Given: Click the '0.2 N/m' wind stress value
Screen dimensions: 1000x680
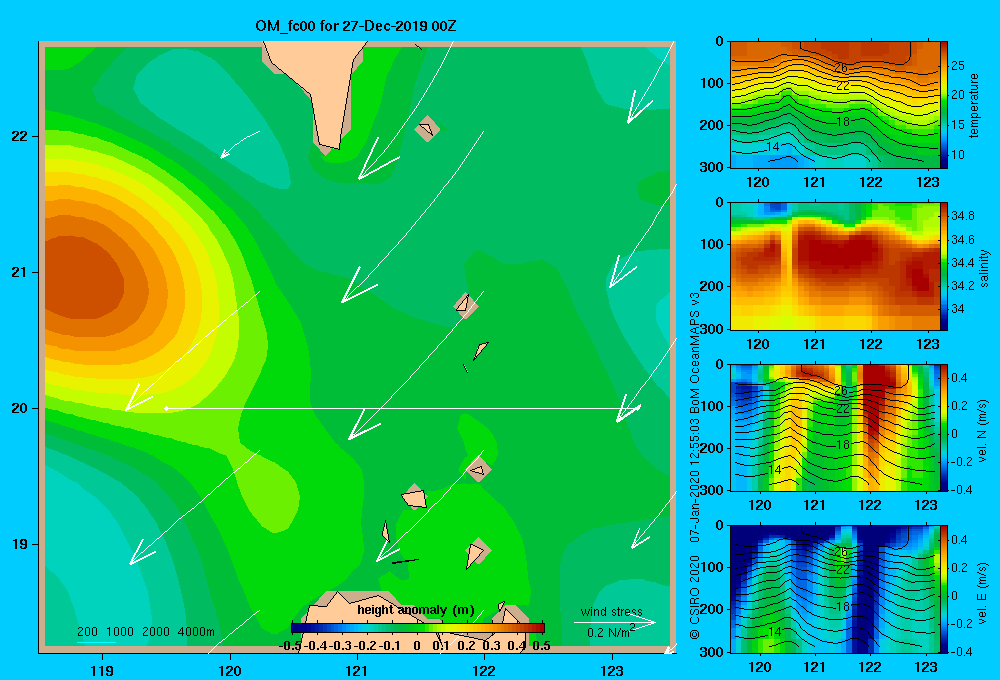Looking at the screenshot, I should click(x=609, y=633).
